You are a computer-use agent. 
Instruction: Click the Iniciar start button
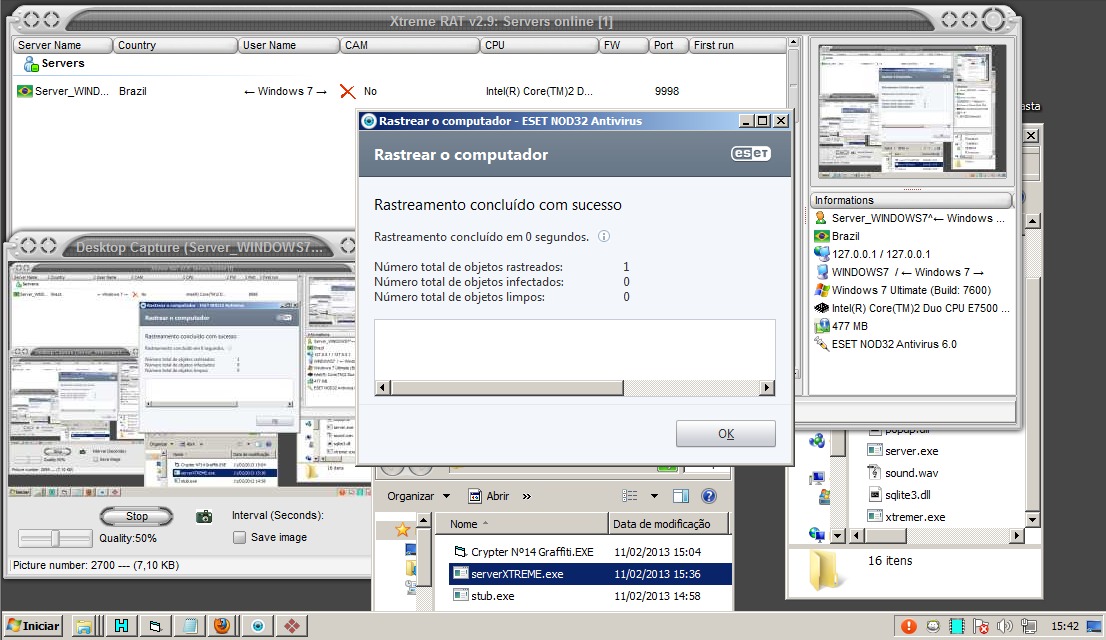33,626
